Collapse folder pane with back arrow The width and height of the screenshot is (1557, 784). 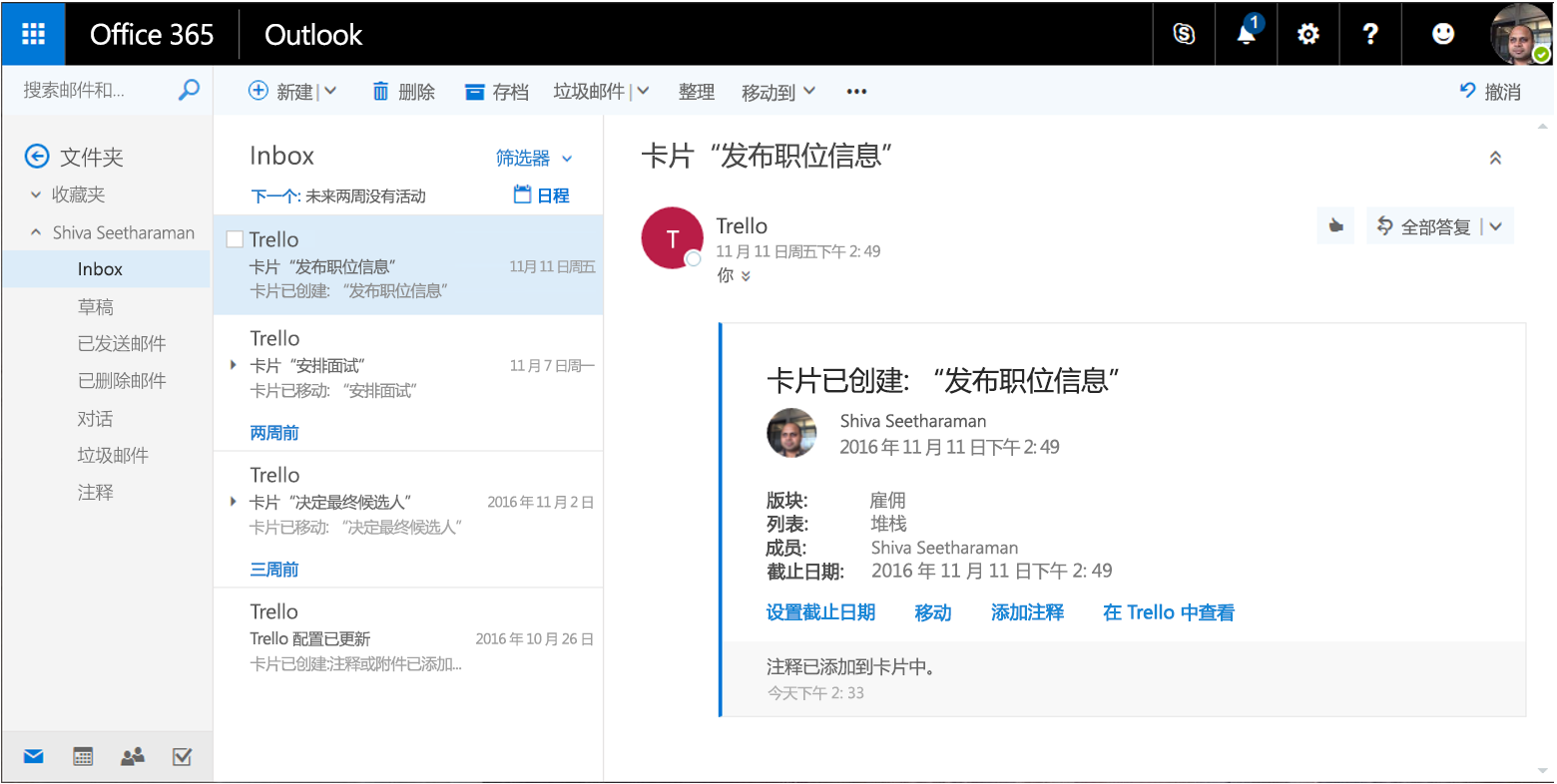(x=37, y=157)
